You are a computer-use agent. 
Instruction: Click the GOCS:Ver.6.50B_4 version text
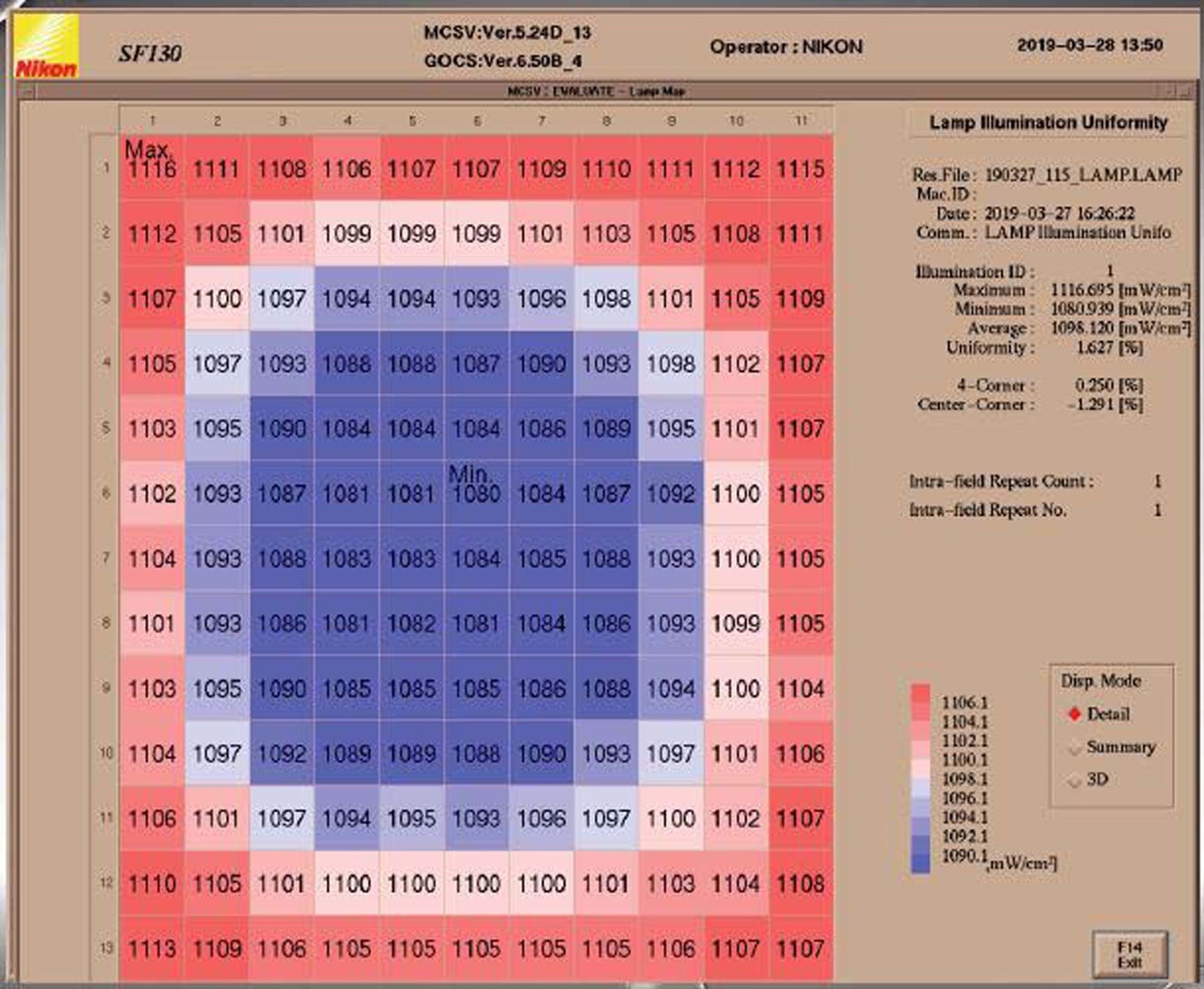tap(503, 61)
